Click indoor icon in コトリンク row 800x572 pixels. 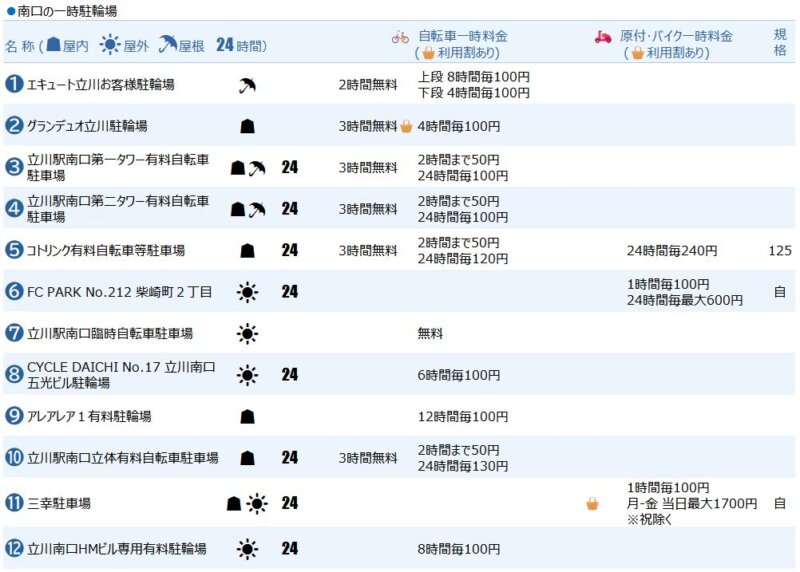[247, 251]
